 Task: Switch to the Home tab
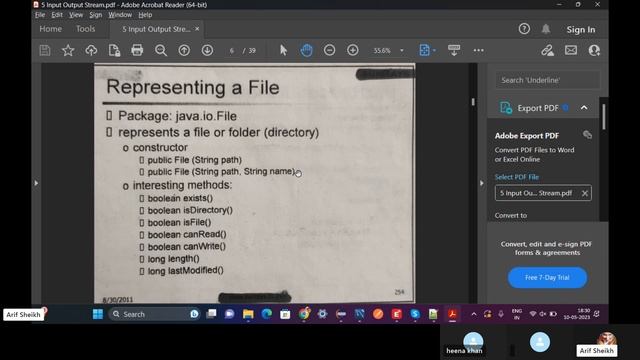[x=51, y=29]
